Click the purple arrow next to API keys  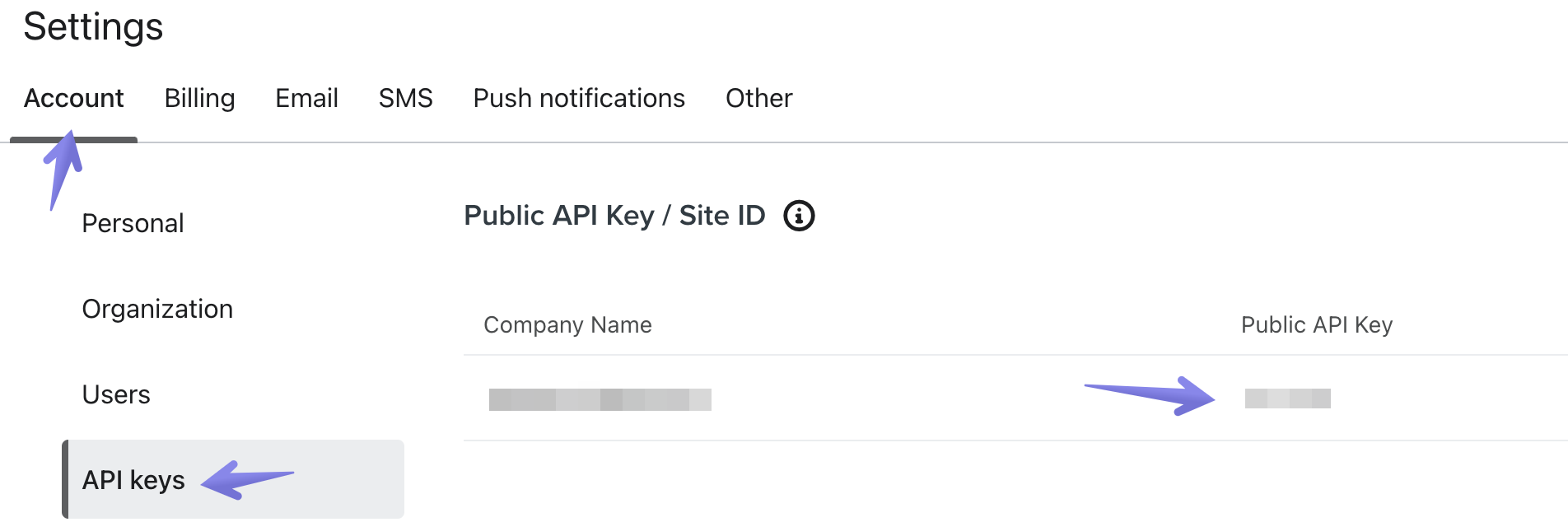pos(245,479)
